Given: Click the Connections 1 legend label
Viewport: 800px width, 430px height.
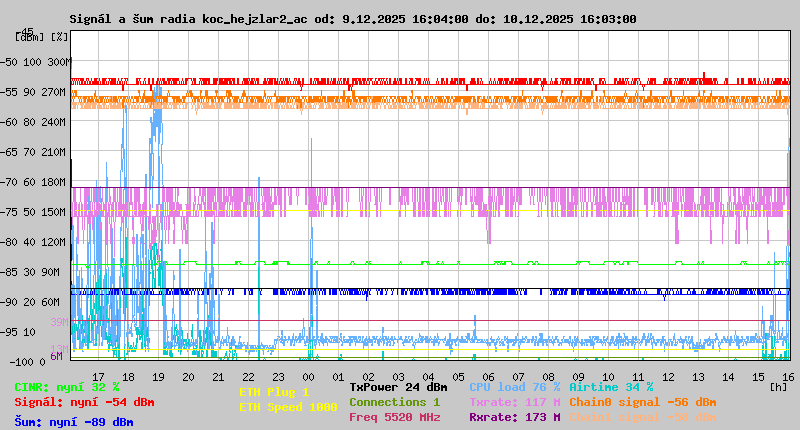Looking at the screenshot, I should (x=394, y=402).
